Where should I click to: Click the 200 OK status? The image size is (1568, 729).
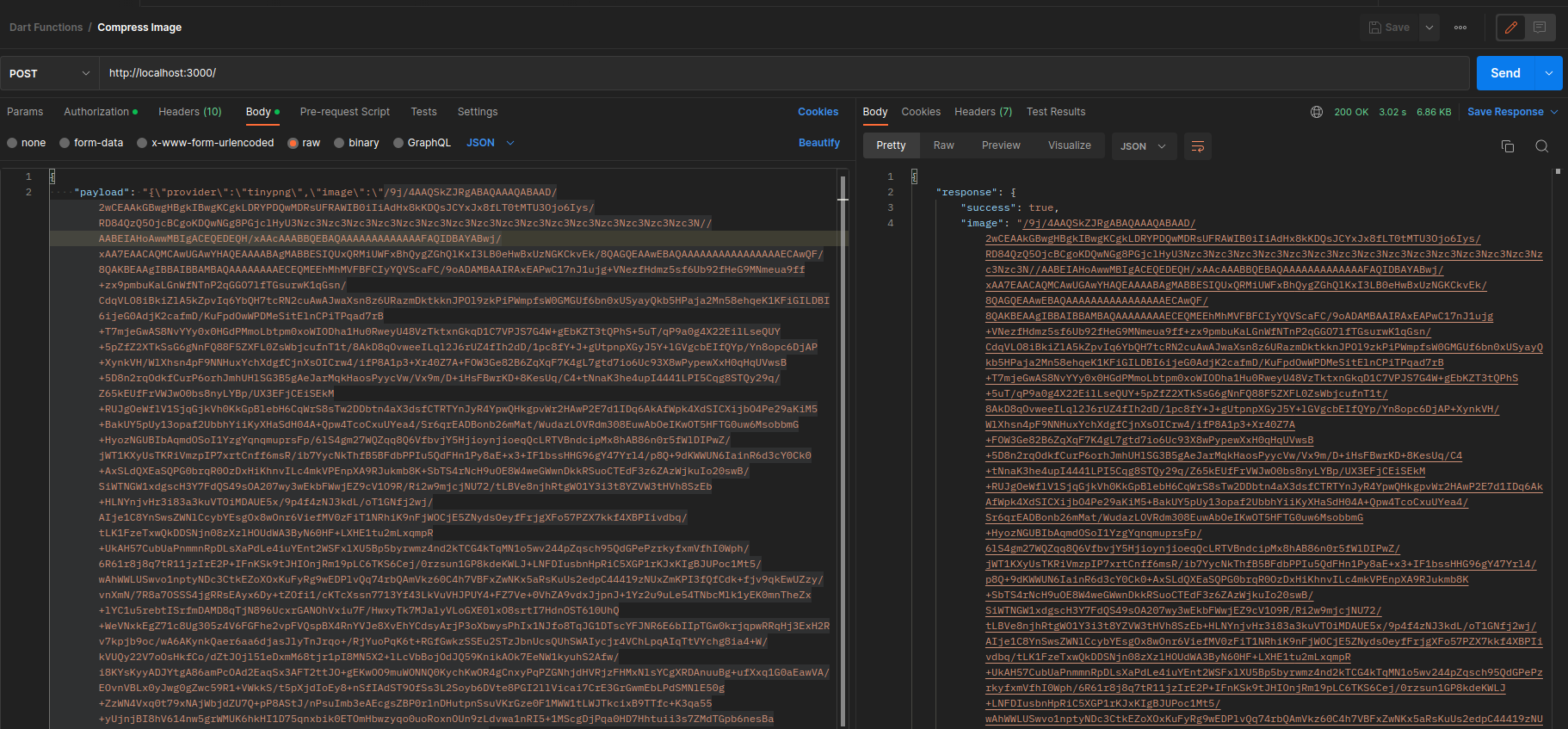(1351, 112)
